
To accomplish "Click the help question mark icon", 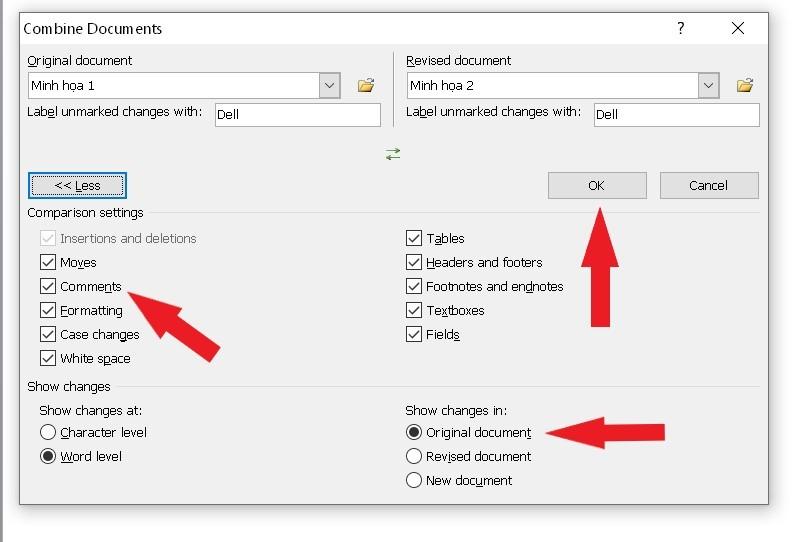I will (x=681, y=28).
